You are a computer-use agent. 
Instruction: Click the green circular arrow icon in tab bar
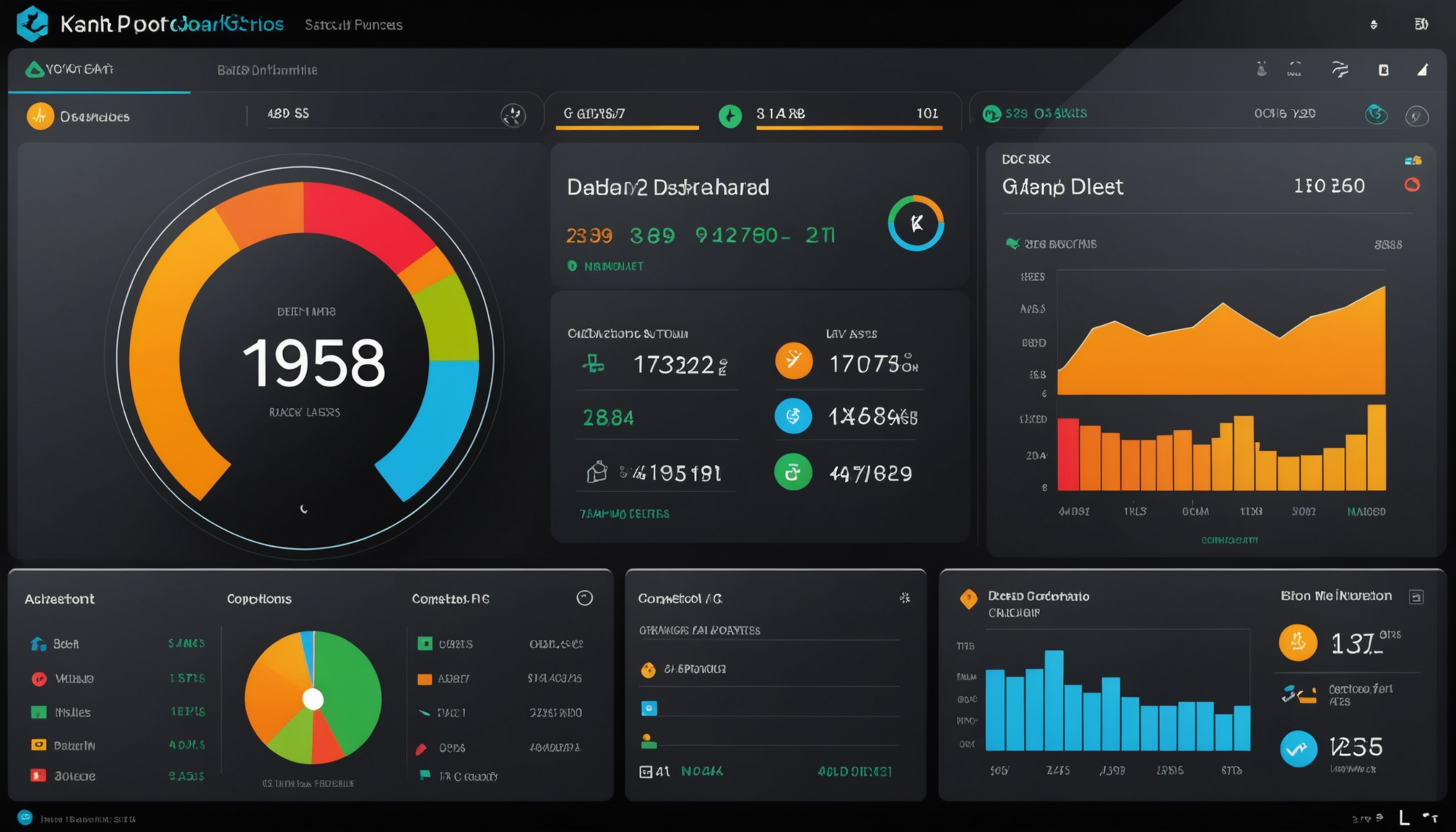click(x=730, y=116)
